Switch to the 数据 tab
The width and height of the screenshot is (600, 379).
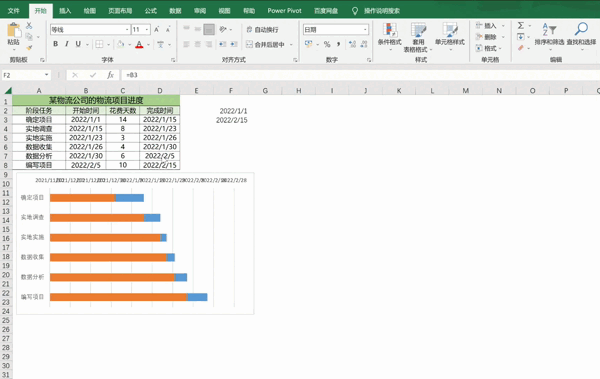(175, 11)
